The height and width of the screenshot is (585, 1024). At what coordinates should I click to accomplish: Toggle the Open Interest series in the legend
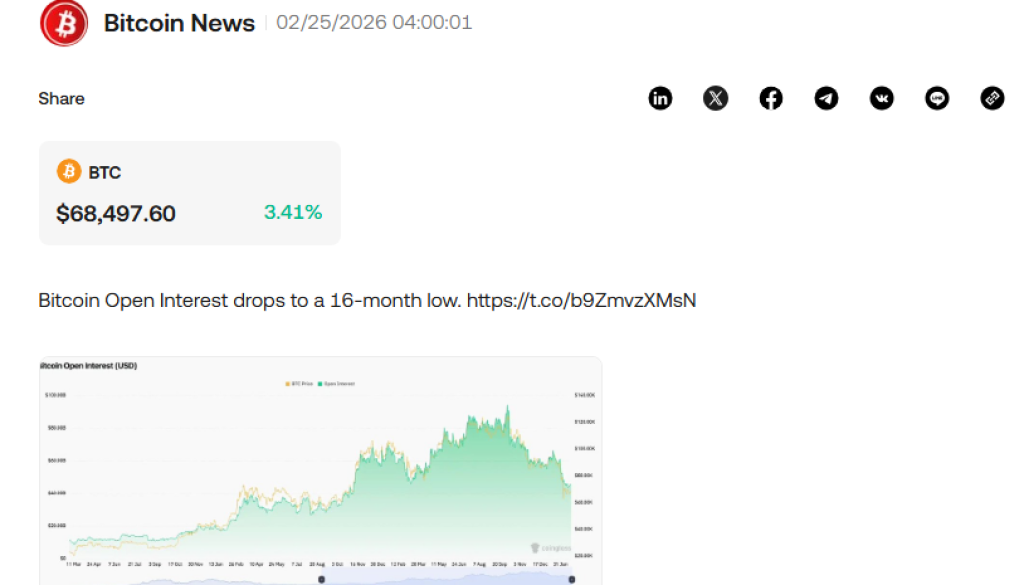point(338,383)
